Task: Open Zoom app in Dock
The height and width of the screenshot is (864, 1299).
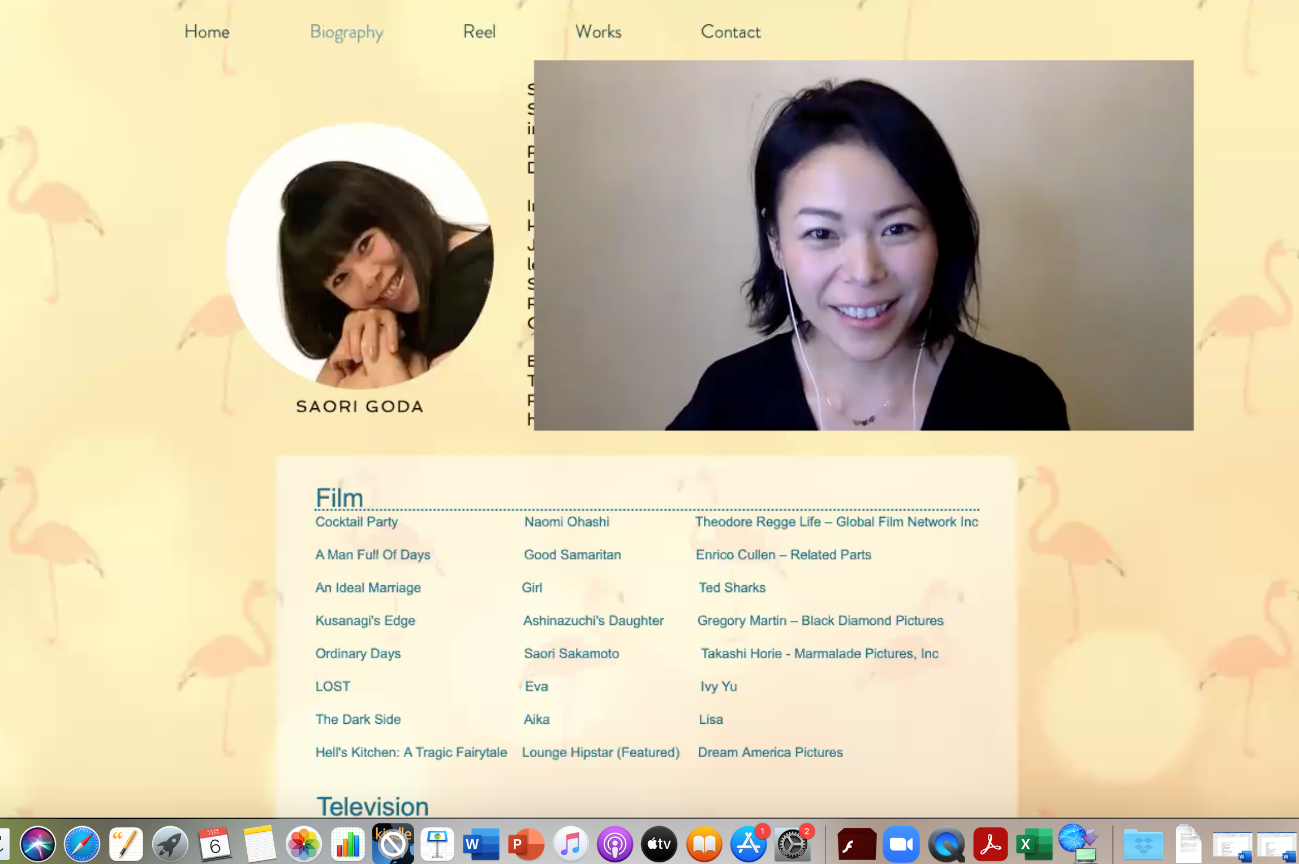Action: tap(902, 844)
